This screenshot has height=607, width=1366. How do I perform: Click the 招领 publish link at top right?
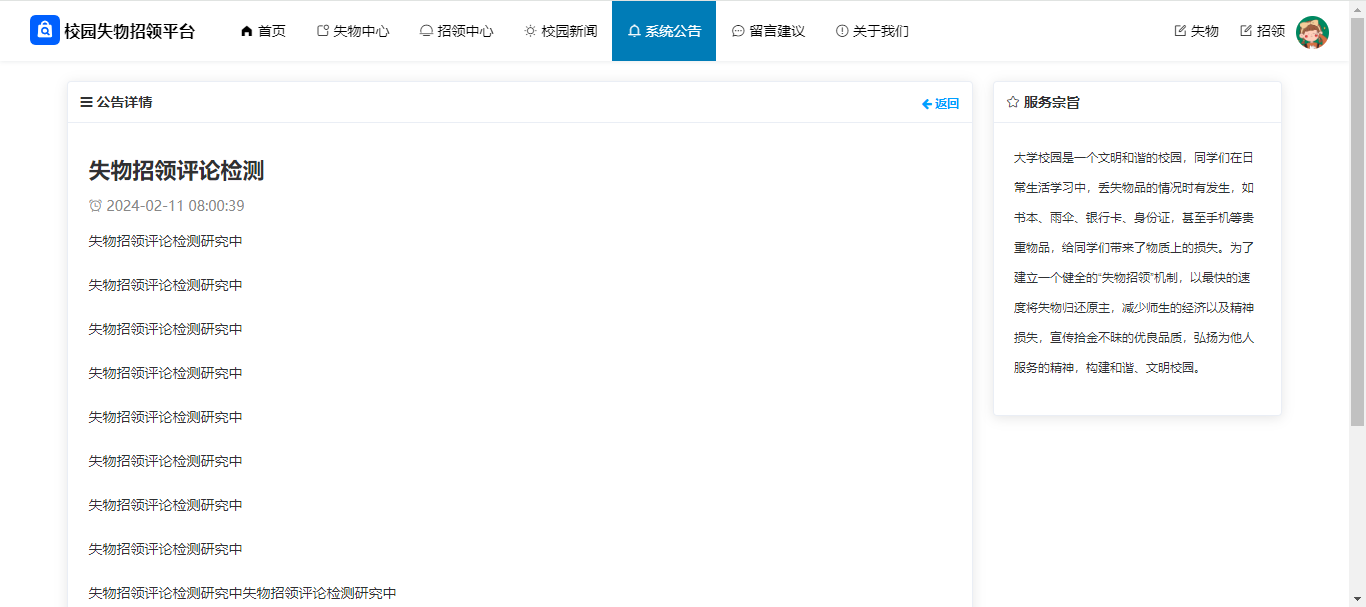tap(1263, 31)
